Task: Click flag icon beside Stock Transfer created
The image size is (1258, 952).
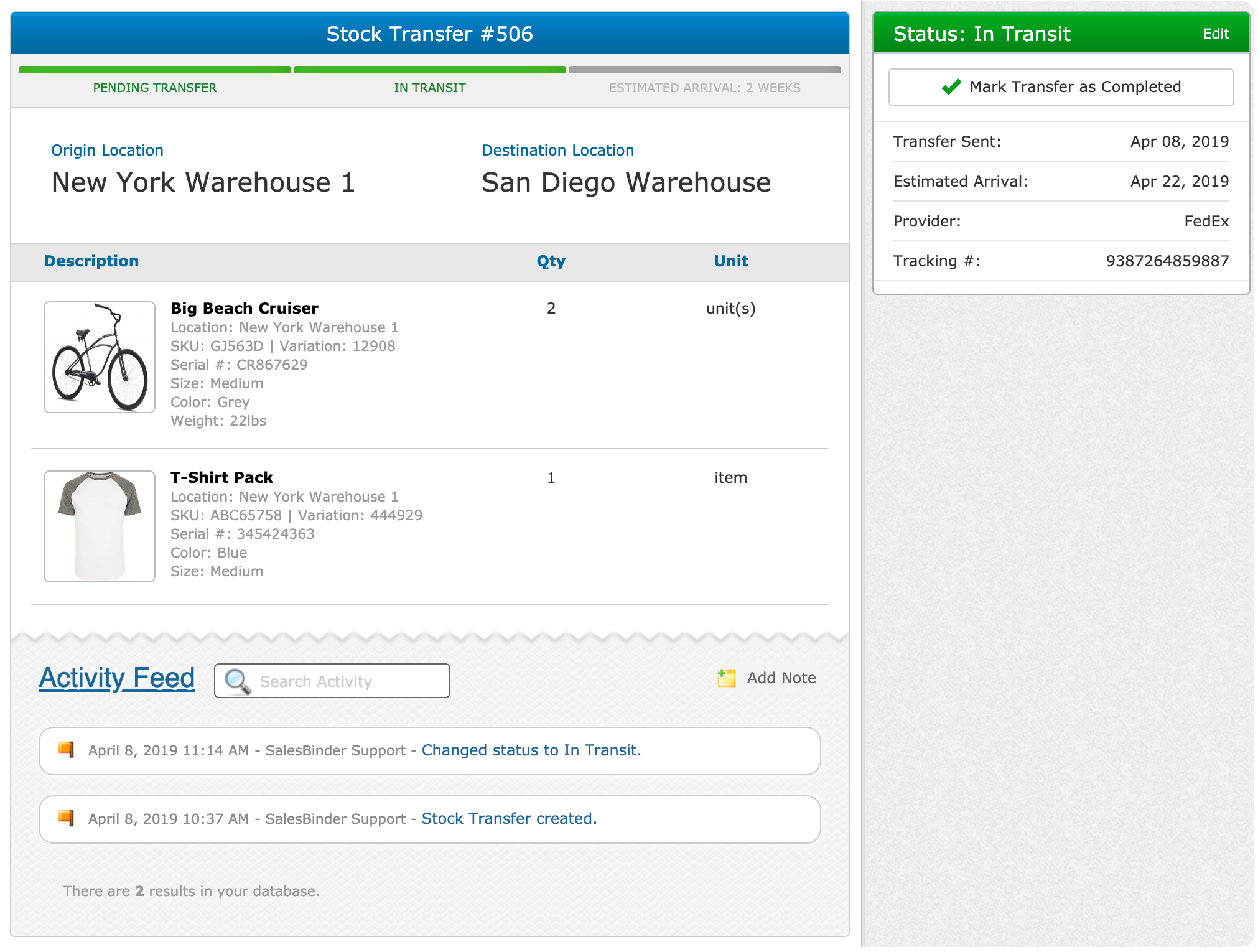Action: pyautogui.click(x=66, y=818)
